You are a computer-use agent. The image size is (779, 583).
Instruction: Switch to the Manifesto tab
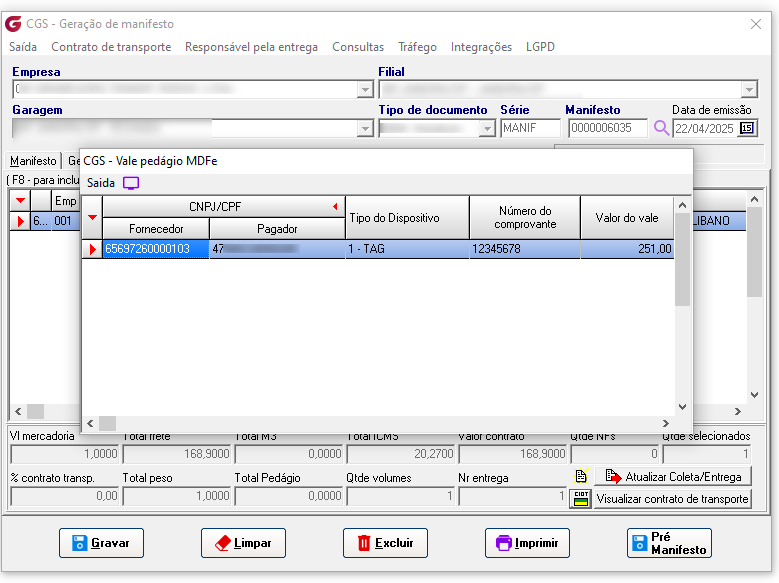click(x=33, y=161)
